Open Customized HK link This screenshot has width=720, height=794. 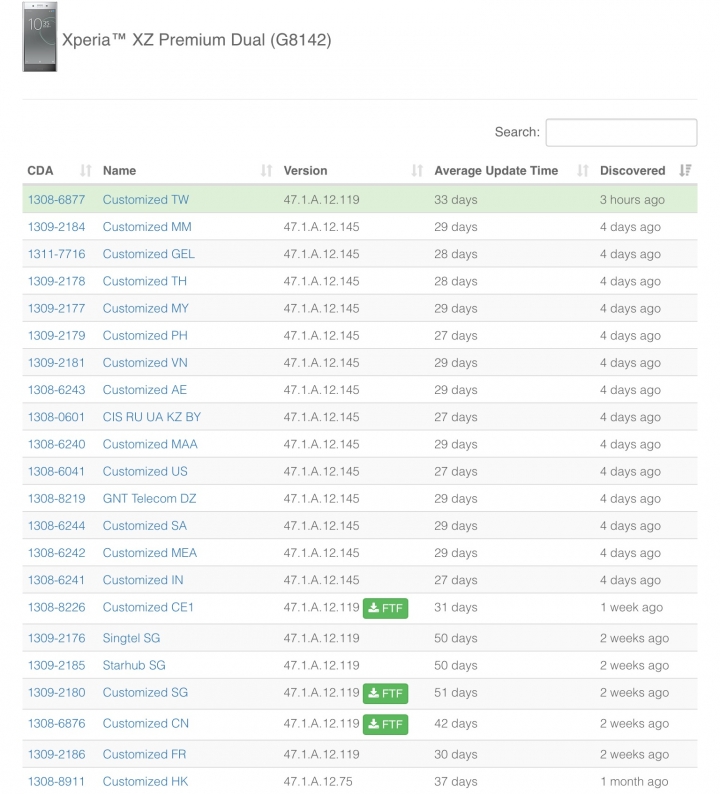pos(145,781)
